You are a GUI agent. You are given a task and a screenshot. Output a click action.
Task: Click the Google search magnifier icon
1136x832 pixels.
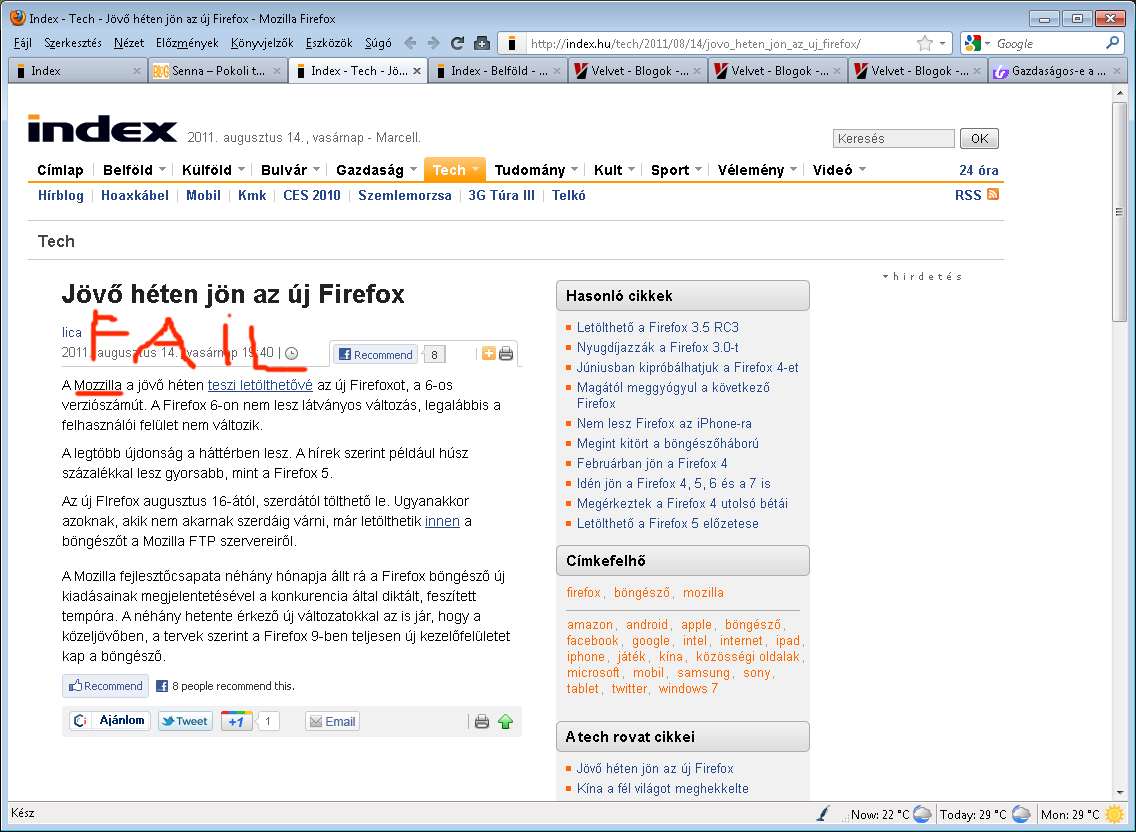[x=1112, y=43]
